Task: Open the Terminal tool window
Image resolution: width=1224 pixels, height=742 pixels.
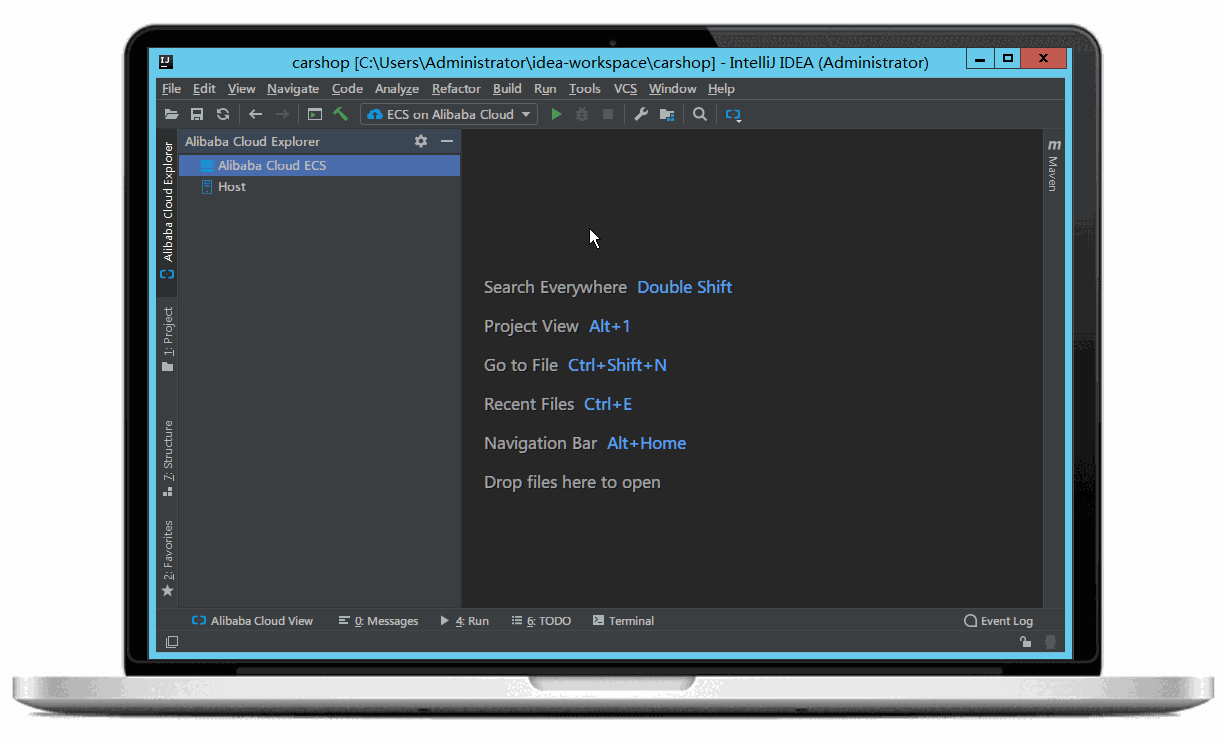Action: 623,621
